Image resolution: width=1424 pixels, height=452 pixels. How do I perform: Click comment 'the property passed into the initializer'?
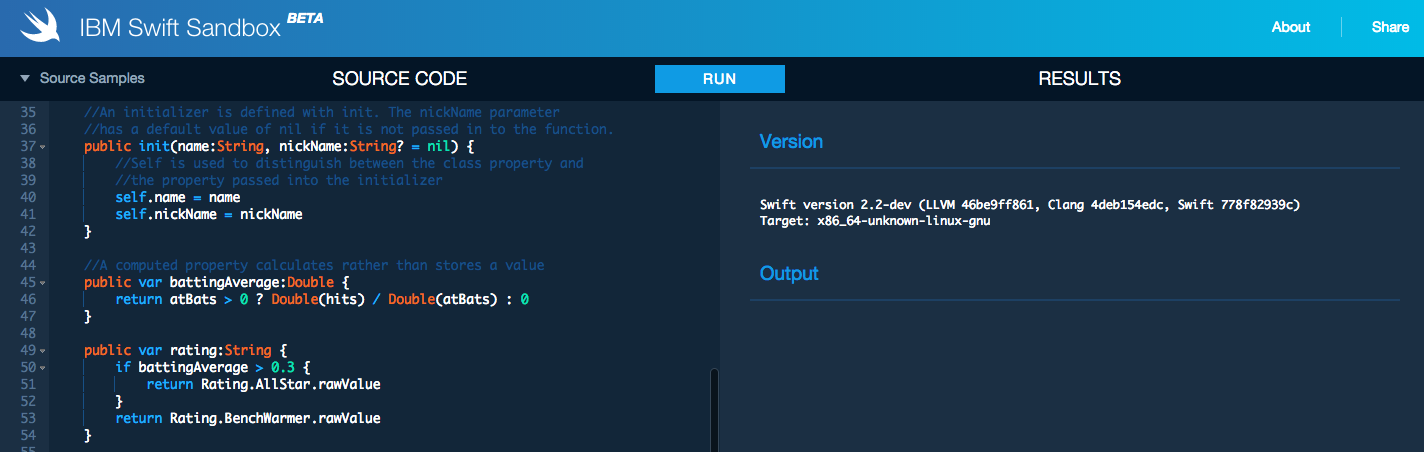(279, 180)
